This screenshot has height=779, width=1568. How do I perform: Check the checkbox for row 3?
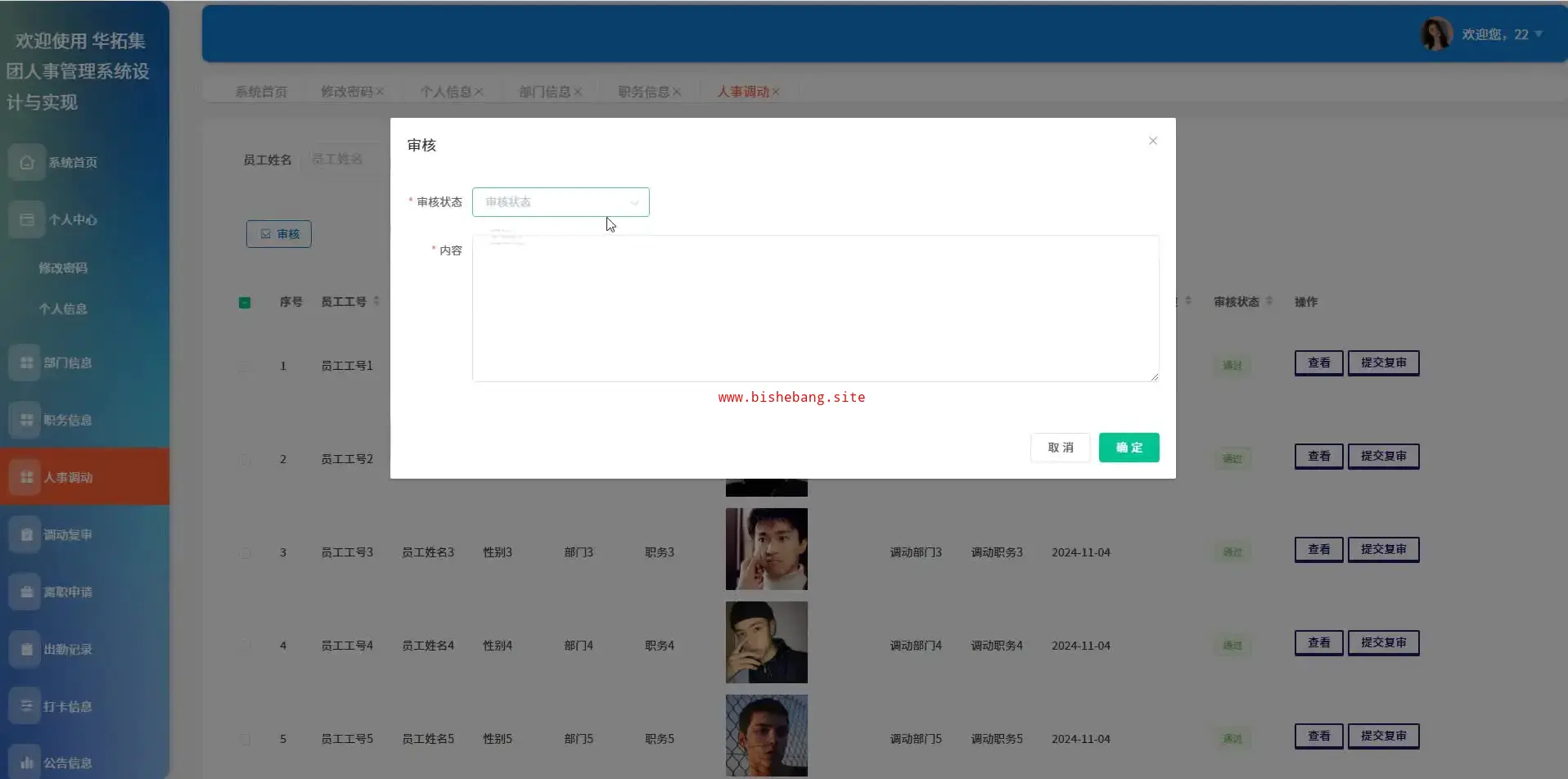(245, 553)
